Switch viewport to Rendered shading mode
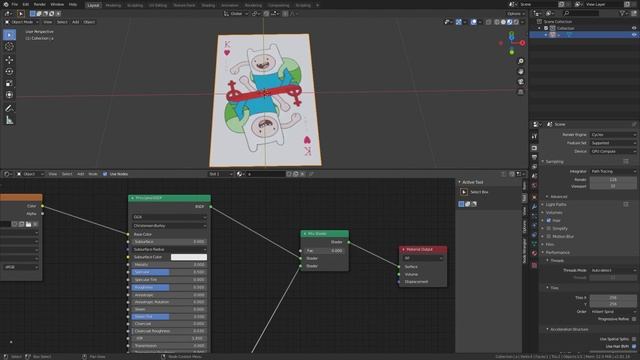This screenshot has height=360, width=640. 516,22
